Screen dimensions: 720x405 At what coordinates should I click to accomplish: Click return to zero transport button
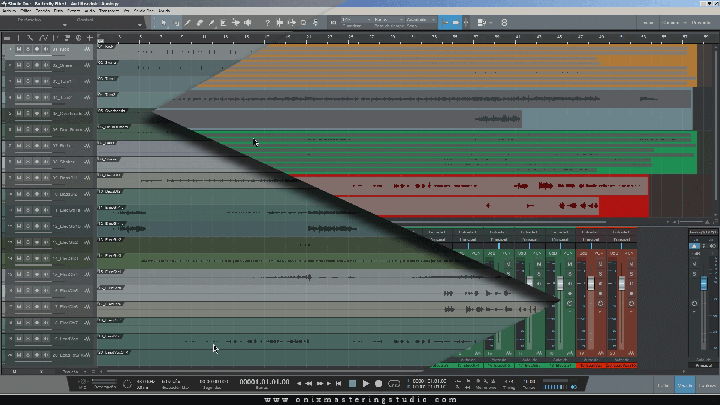tap(339, 383)
